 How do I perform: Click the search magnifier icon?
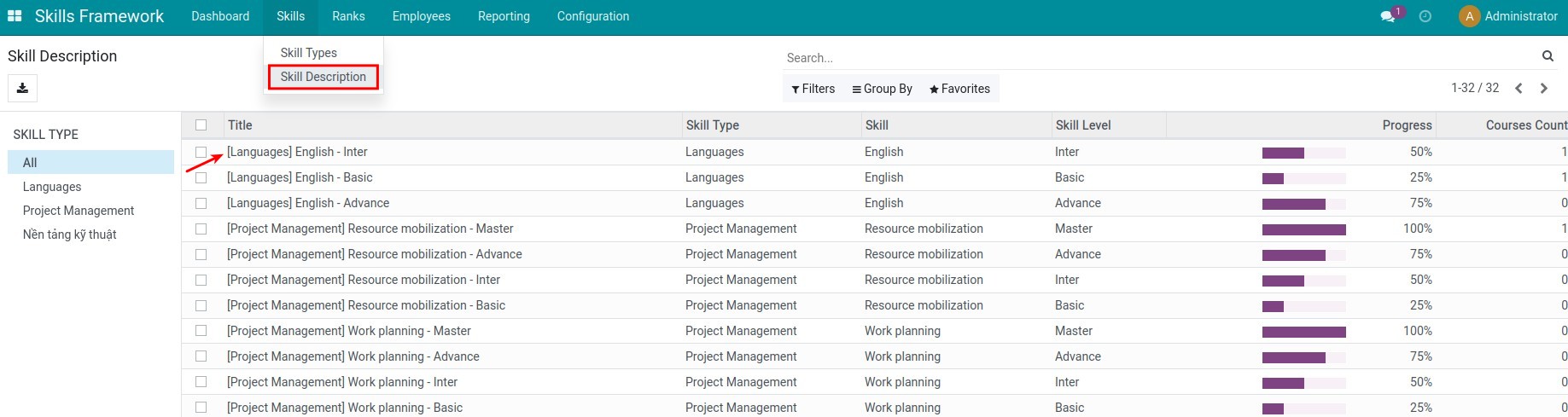pos(1548,56)
